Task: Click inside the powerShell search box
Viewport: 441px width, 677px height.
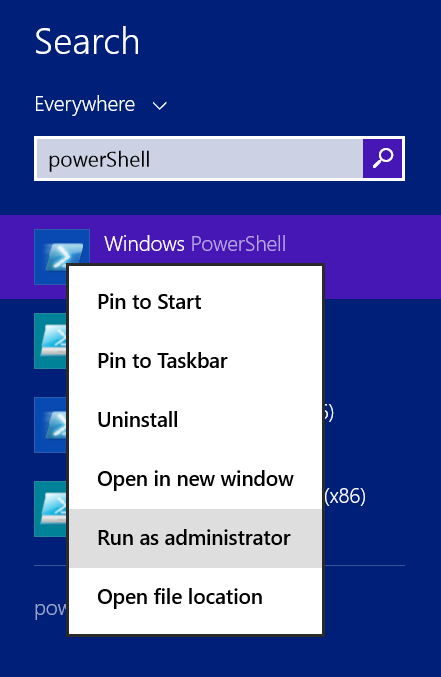Action: coord(200,159)
